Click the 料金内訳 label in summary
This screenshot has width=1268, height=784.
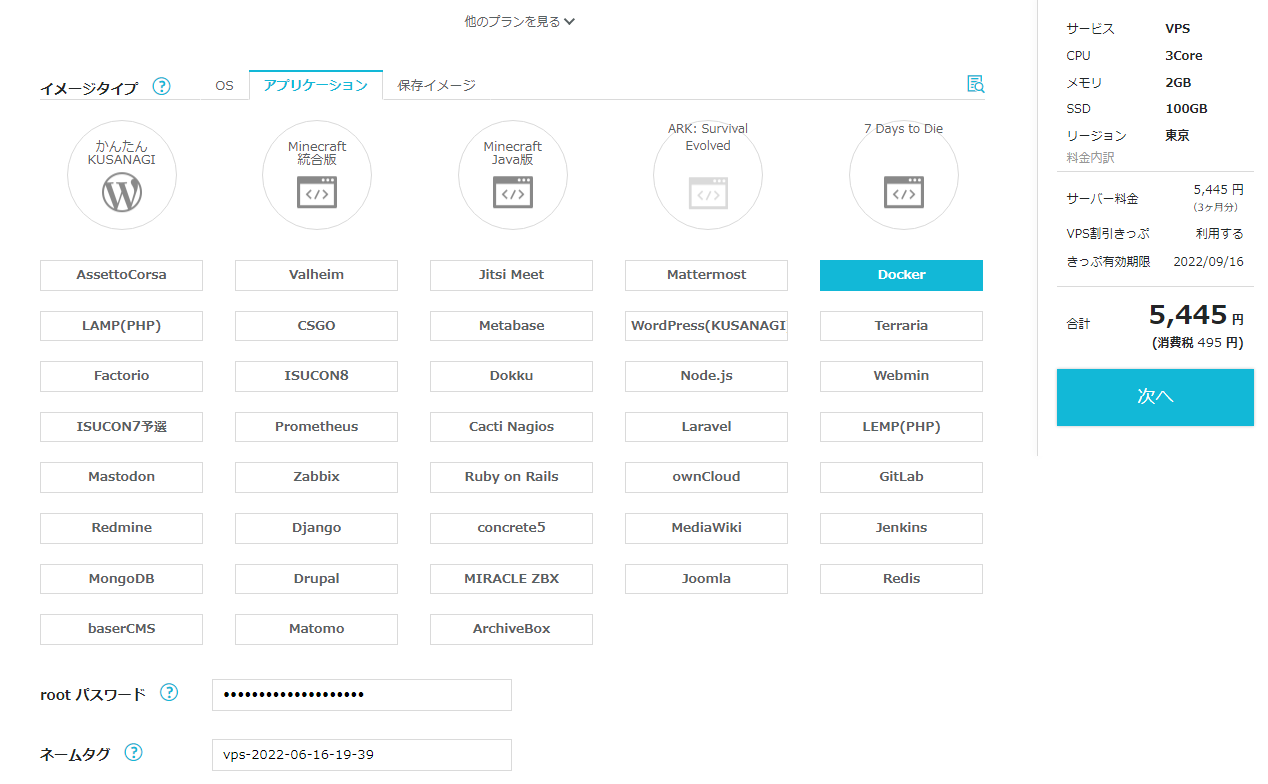[1090, 158]
